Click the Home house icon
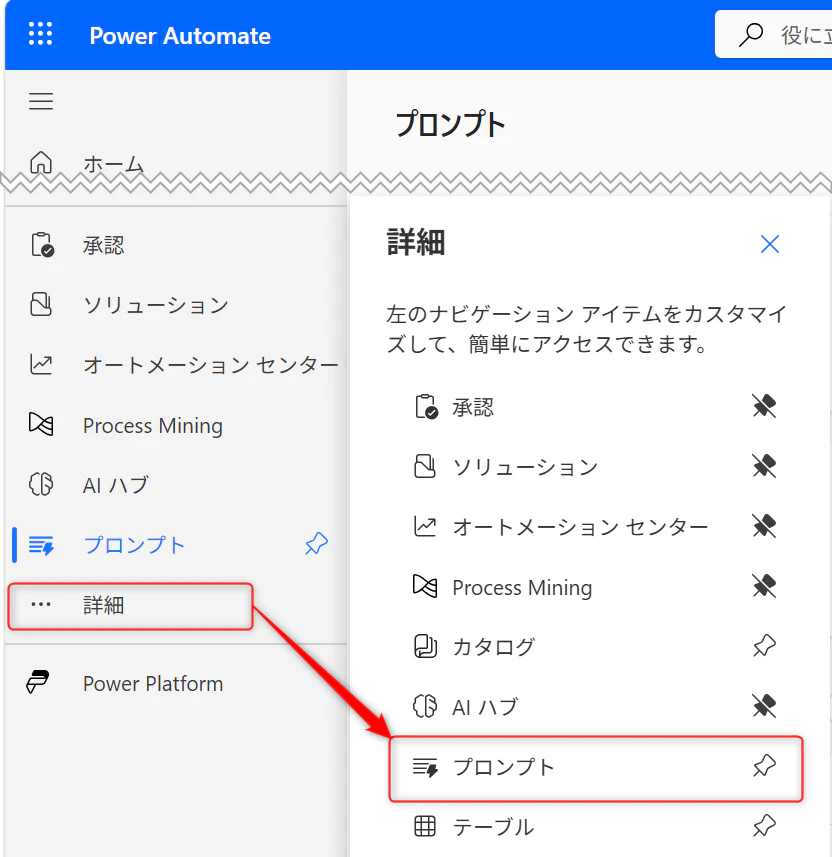Viewport: 832px width, 857px height. [x=41, y=163]
